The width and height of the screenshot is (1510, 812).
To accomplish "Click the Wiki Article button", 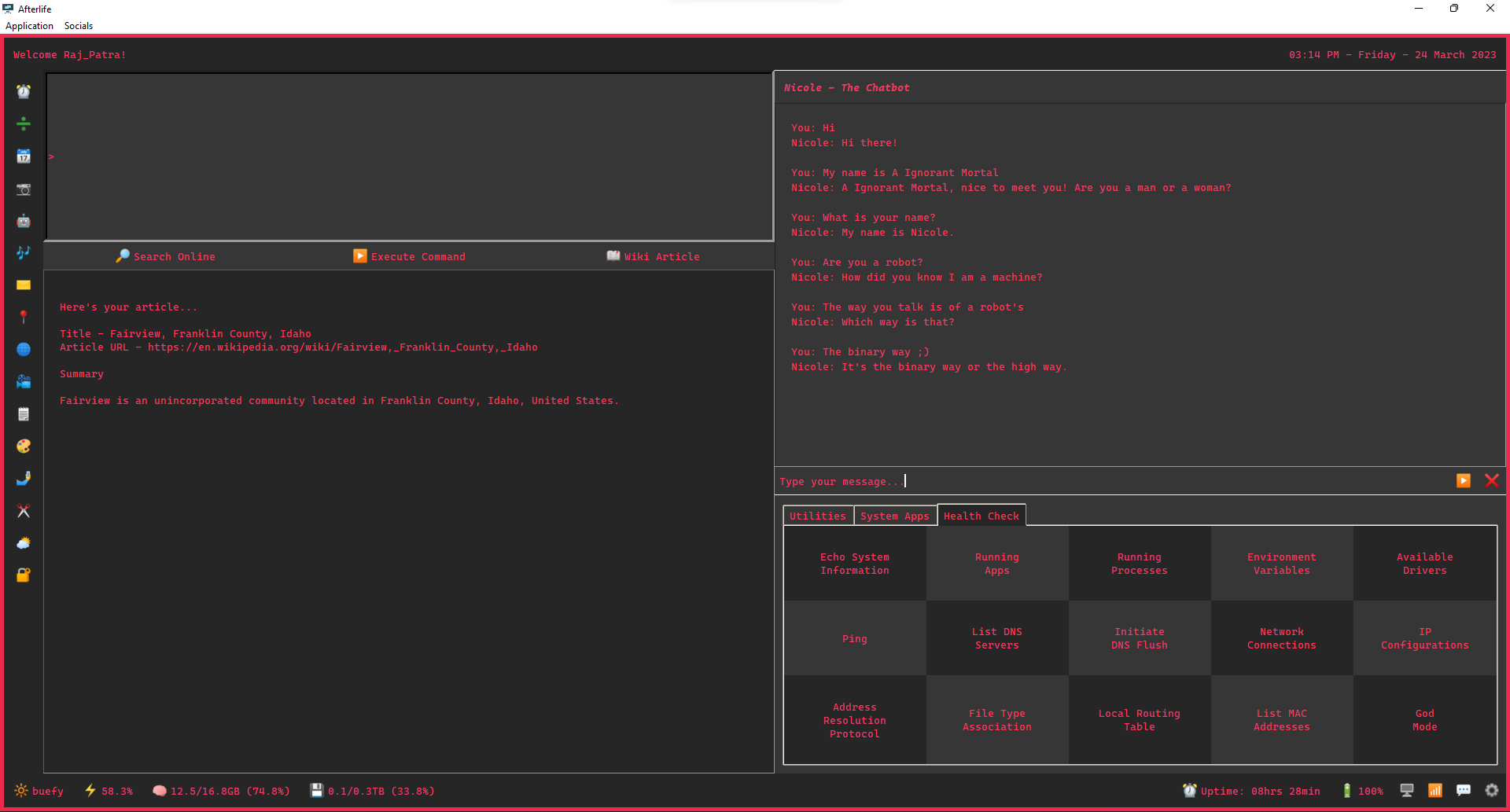I will pyautogui.click(x=653, y=256).
